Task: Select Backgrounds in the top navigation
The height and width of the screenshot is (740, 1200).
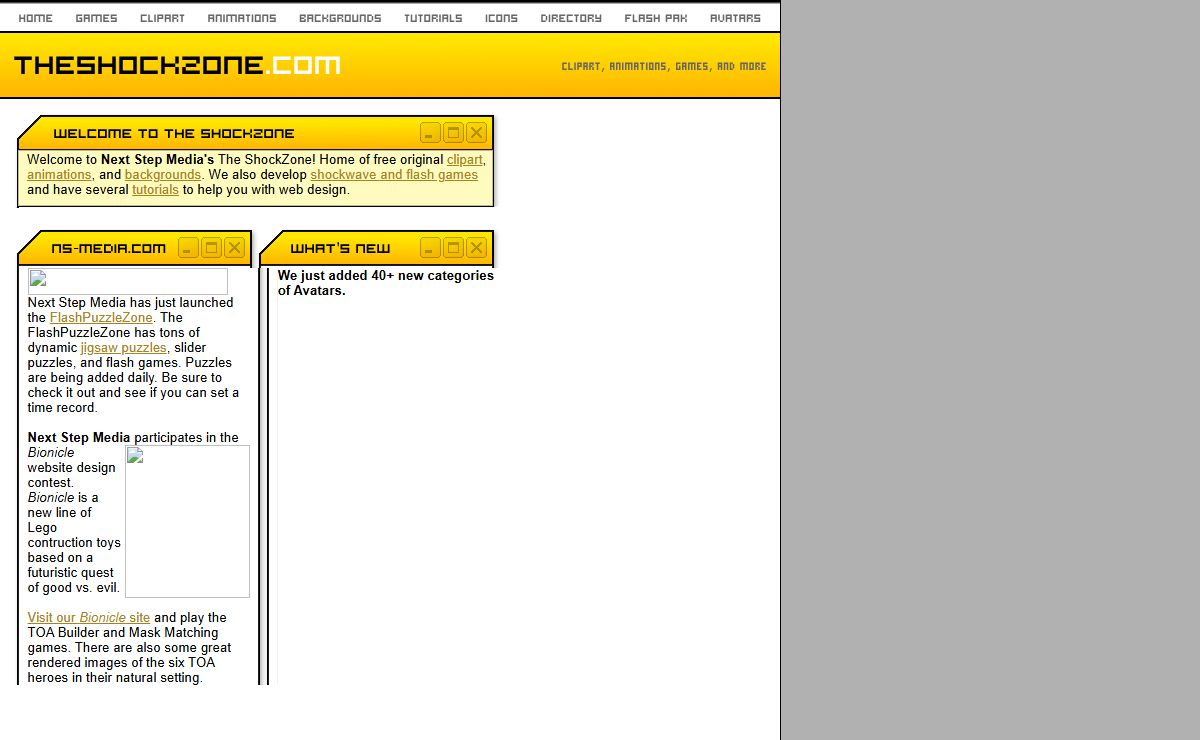Action: pos(340,18)
